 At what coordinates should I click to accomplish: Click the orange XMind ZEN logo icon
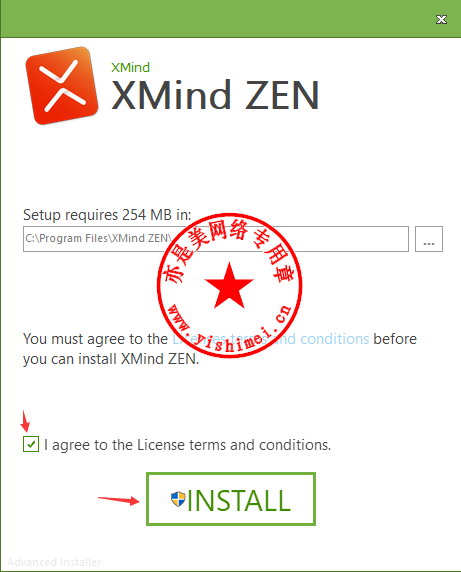point(62,86)
